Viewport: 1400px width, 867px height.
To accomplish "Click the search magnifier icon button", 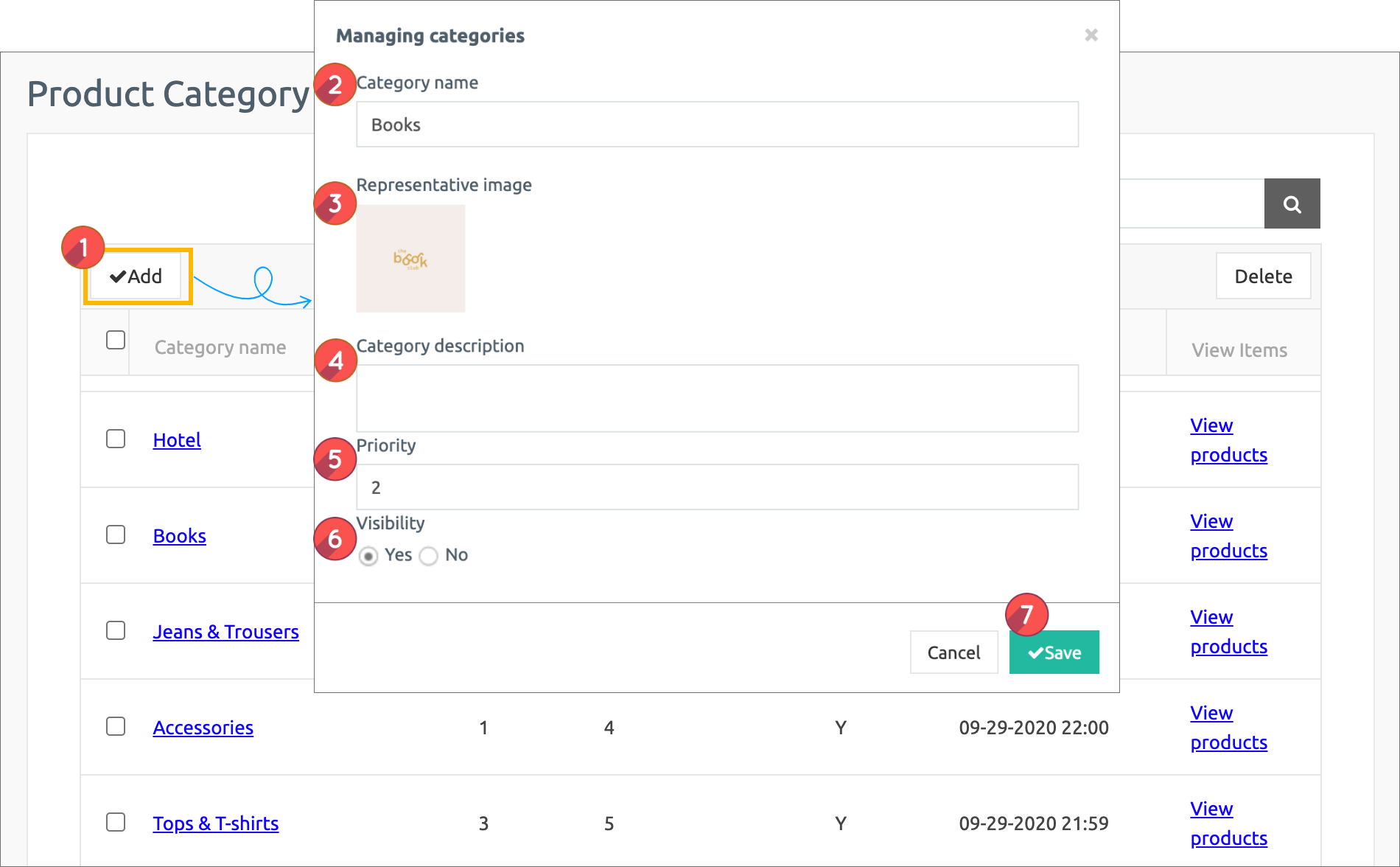I will coord(1292,204).
